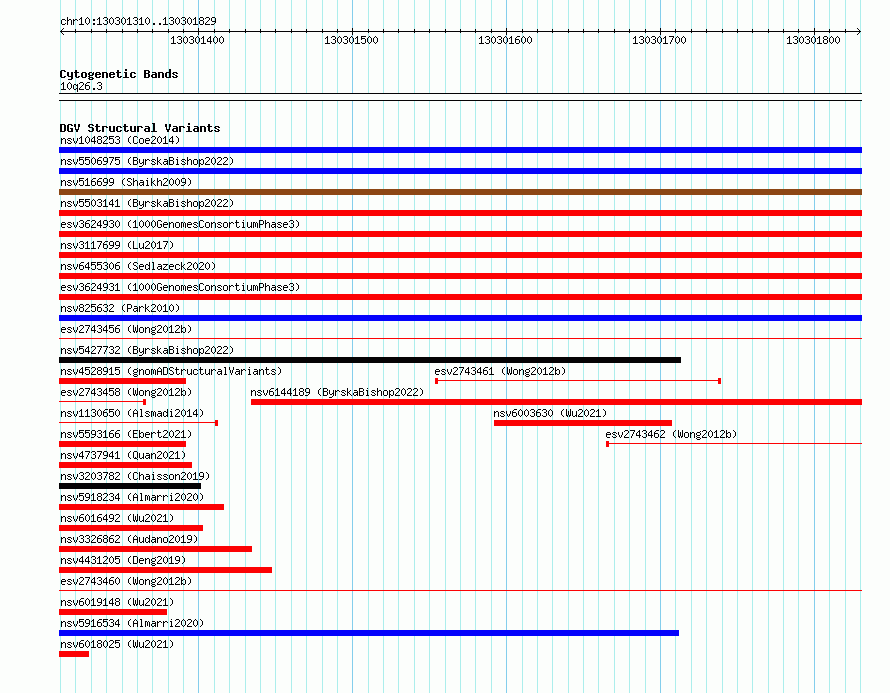Select nsv5503141 (ByrskaBishop2022) label
Viewport: 890px width, 693px height.
(x=147, y=203)
